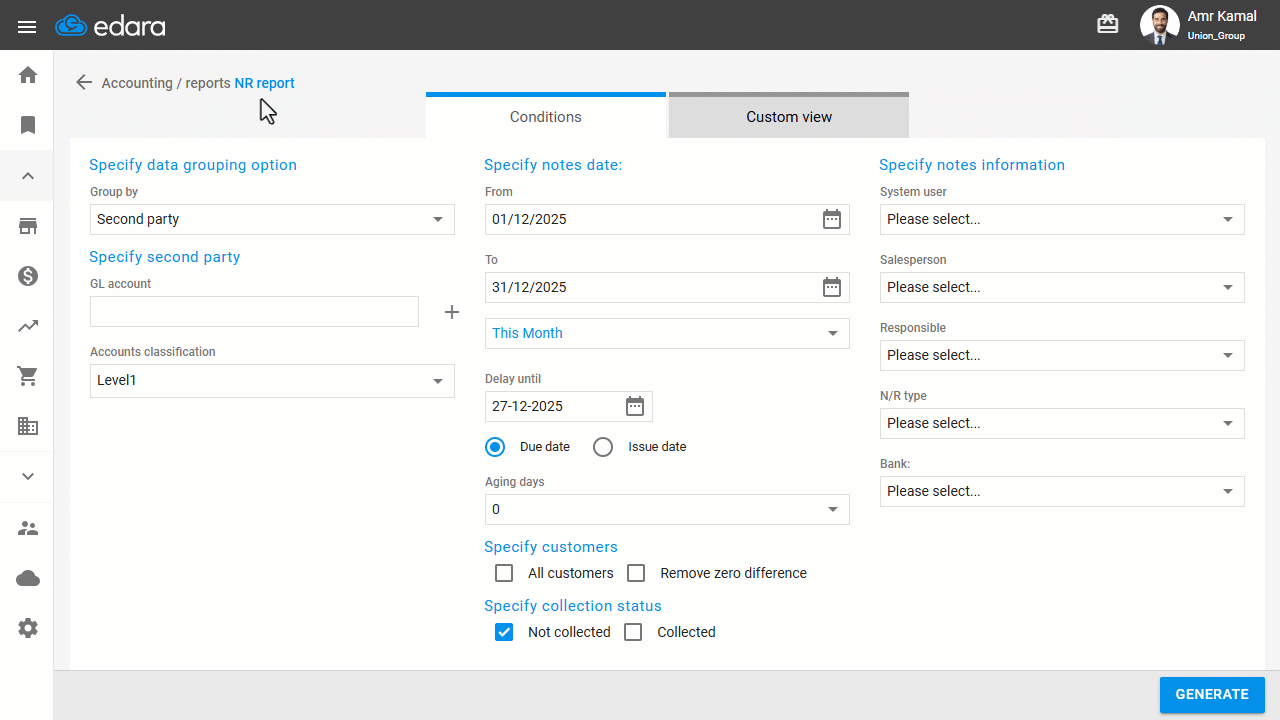The height and width of the screenshot is (720, 1280).
Task: Expand the Bank dropdown
Action: (1062, 491)
